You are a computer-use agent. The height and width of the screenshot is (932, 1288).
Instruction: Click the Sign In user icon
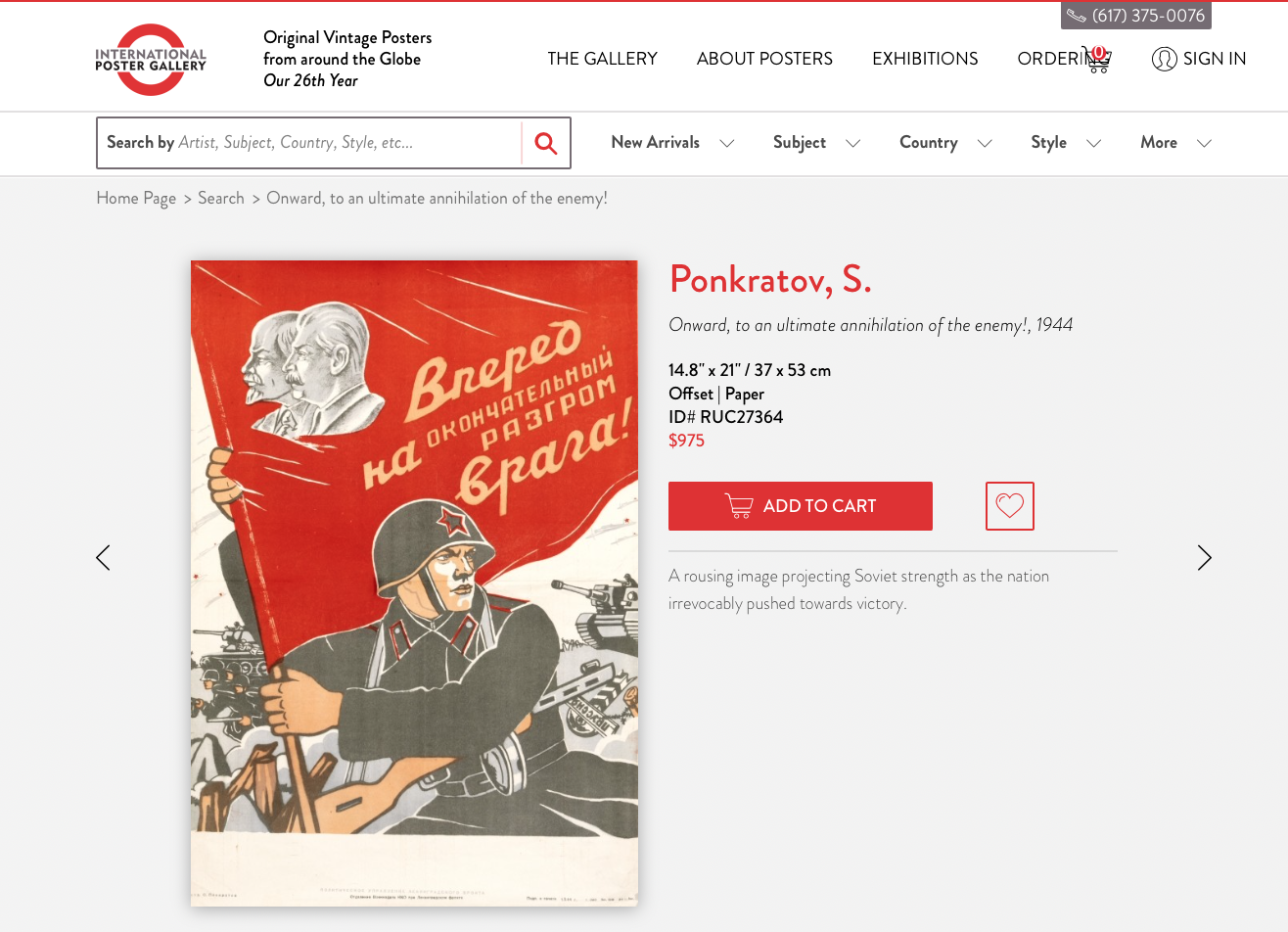click(x=1164, y=59)
